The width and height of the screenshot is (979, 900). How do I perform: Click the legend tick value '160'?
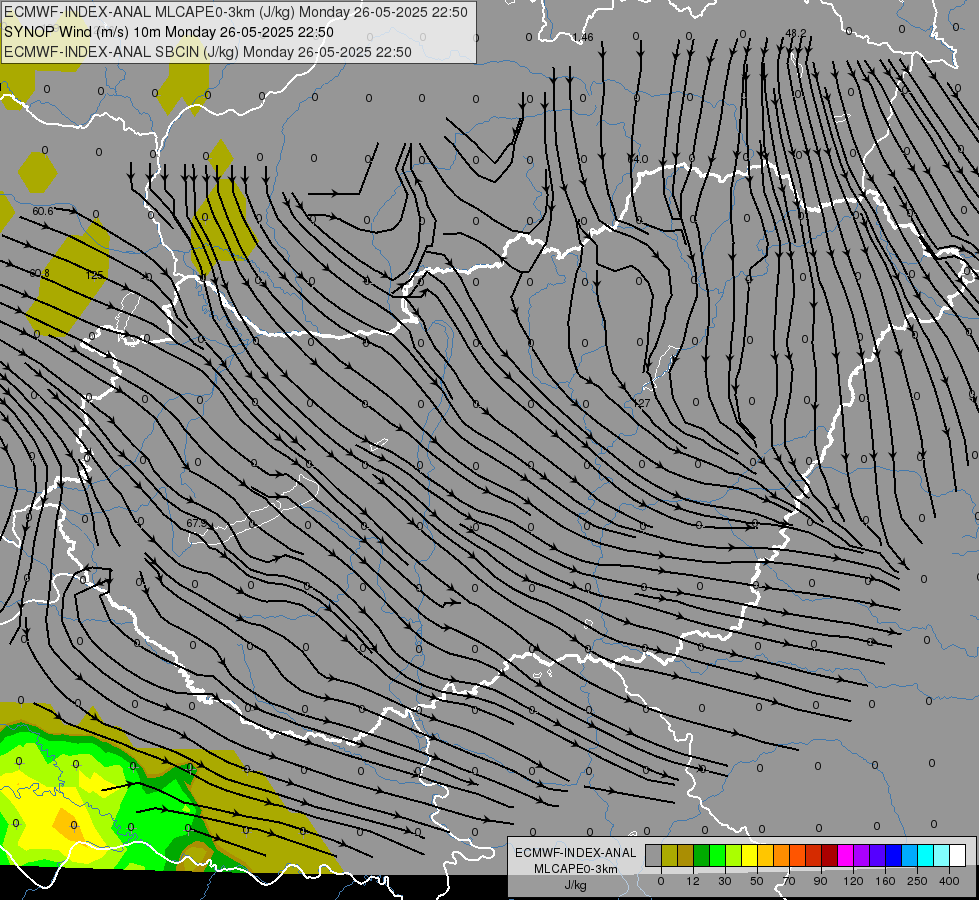click(885, 881)
